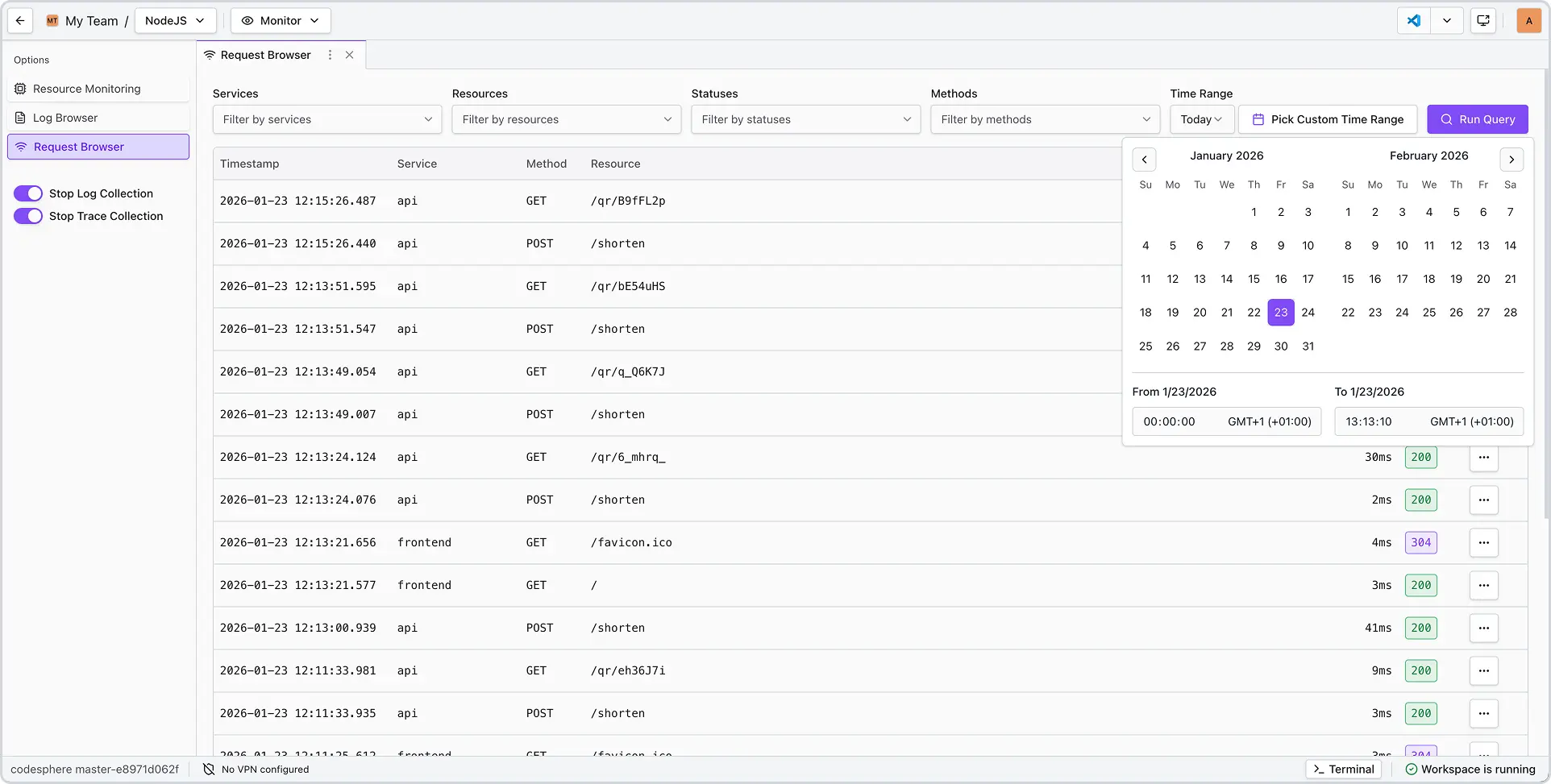Go to previous month in calendar
This screenshot has height=784, width=1551.
(x=1144, y=160)
